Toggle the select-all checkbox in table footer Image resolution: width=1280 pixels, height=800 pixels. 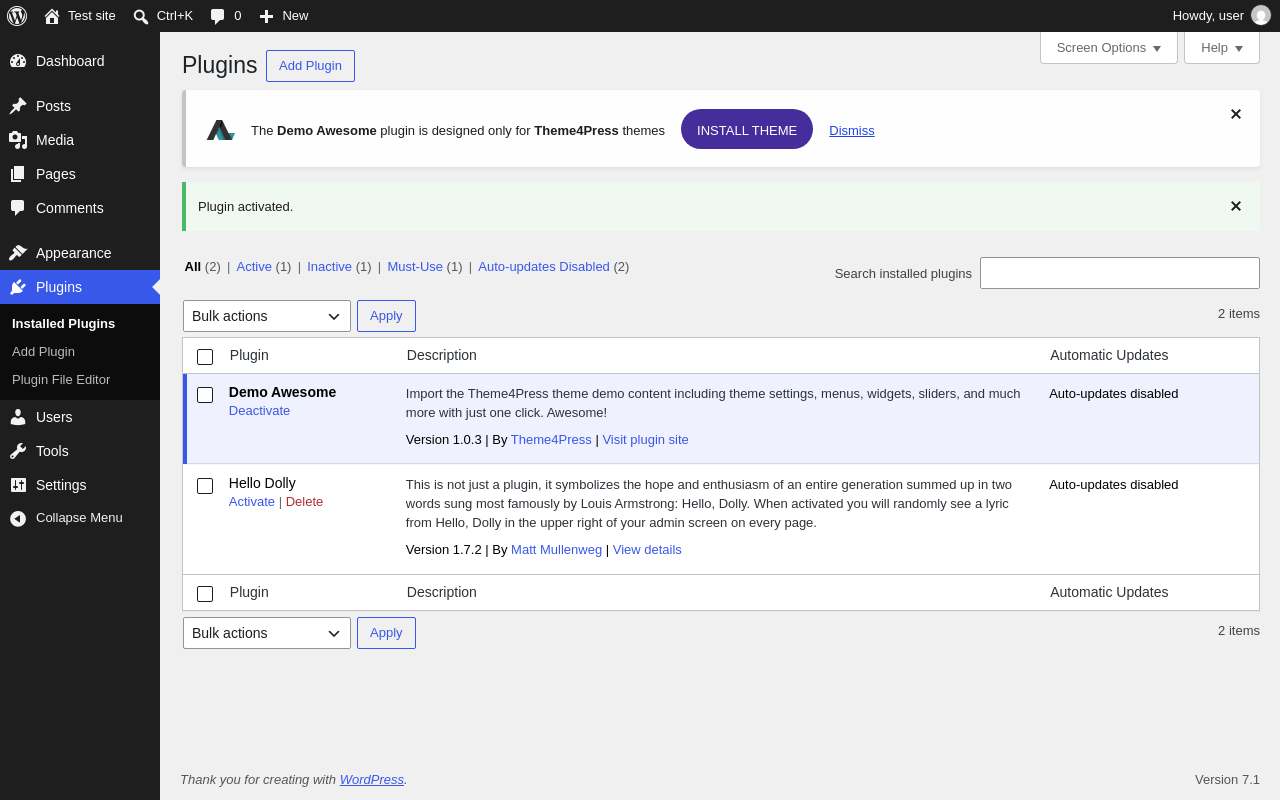[205, 594]
